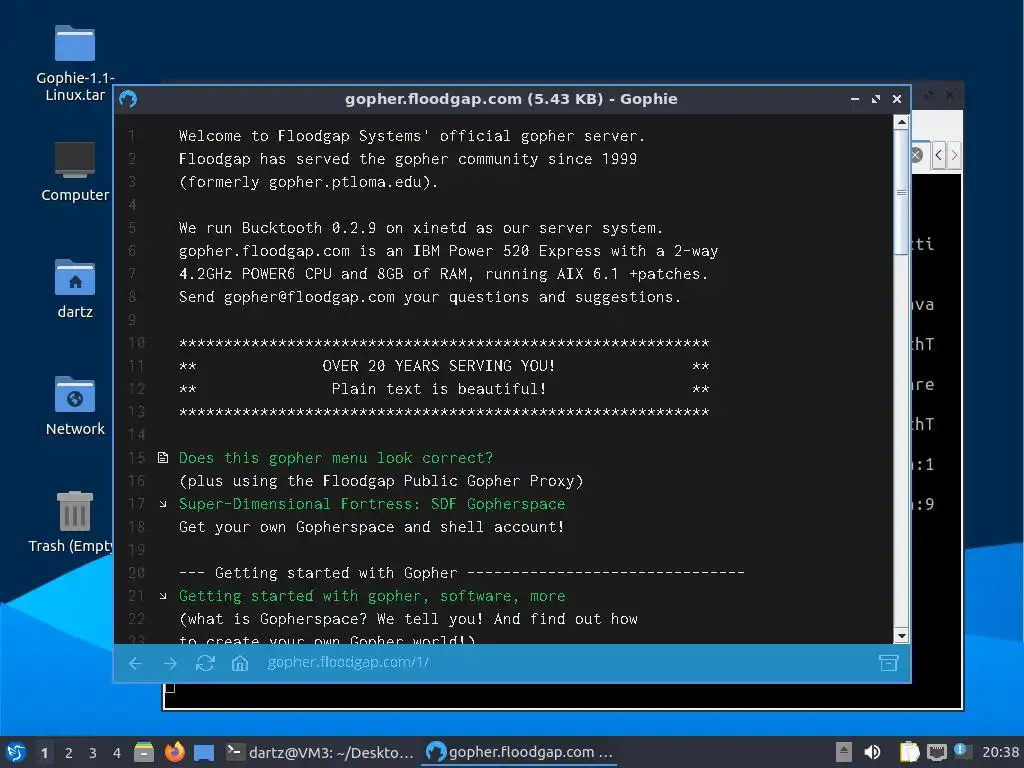Switch to workspace 4

pyautogui.click(x=117, y=753)
